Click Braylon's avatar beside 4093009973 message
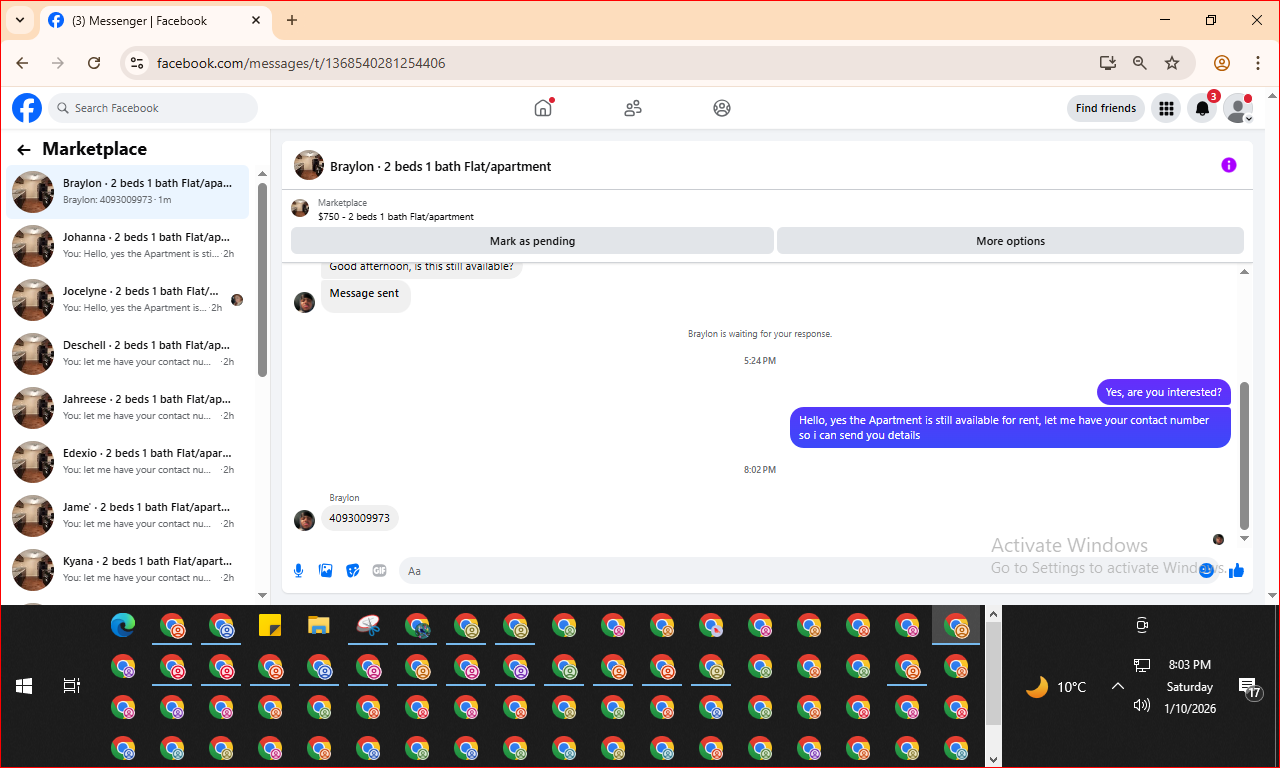 click(x=305, y=519)
